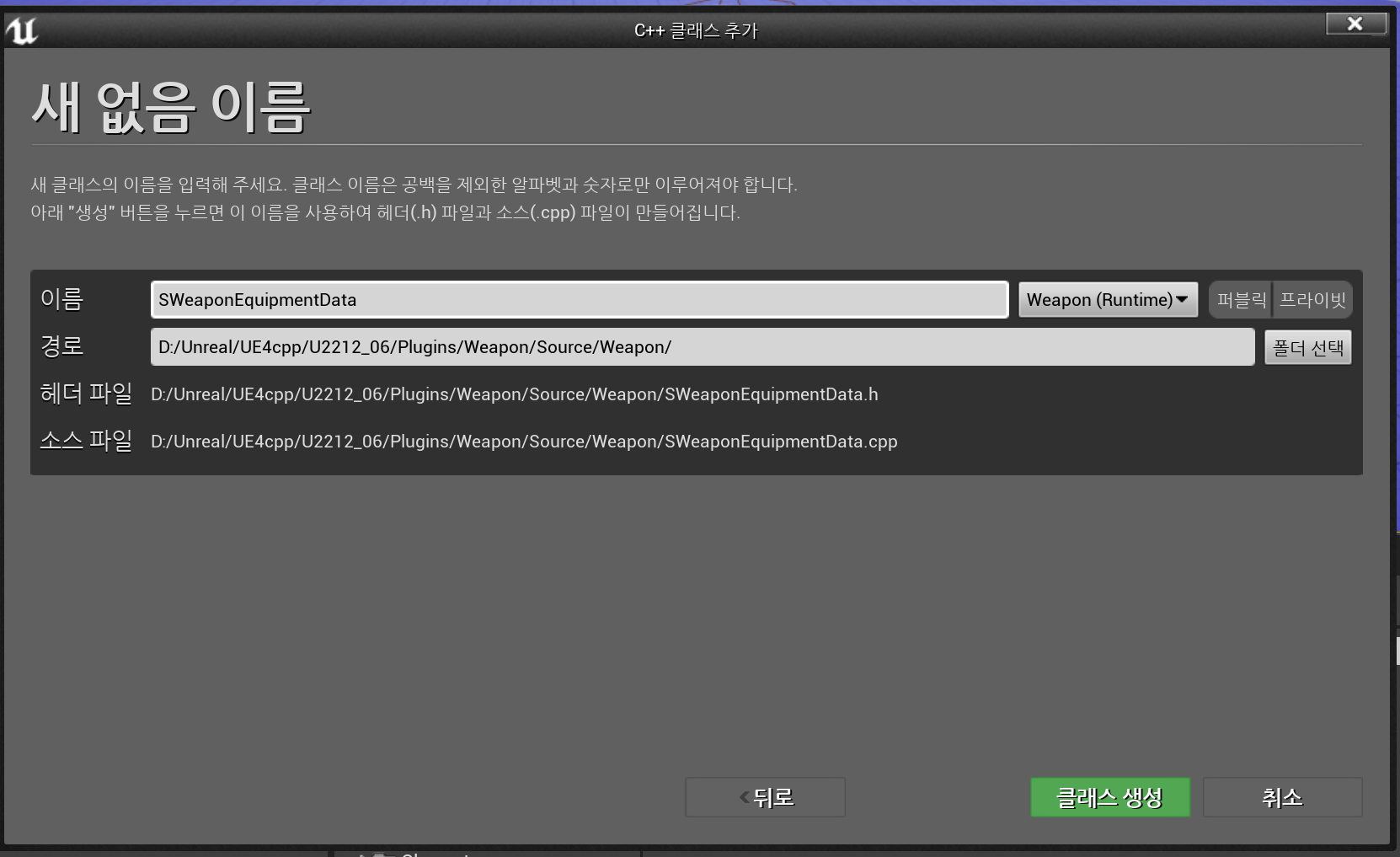Click the 경로 field label
The width and height of the screenshot is (1400, 857).
pos(61,346)
